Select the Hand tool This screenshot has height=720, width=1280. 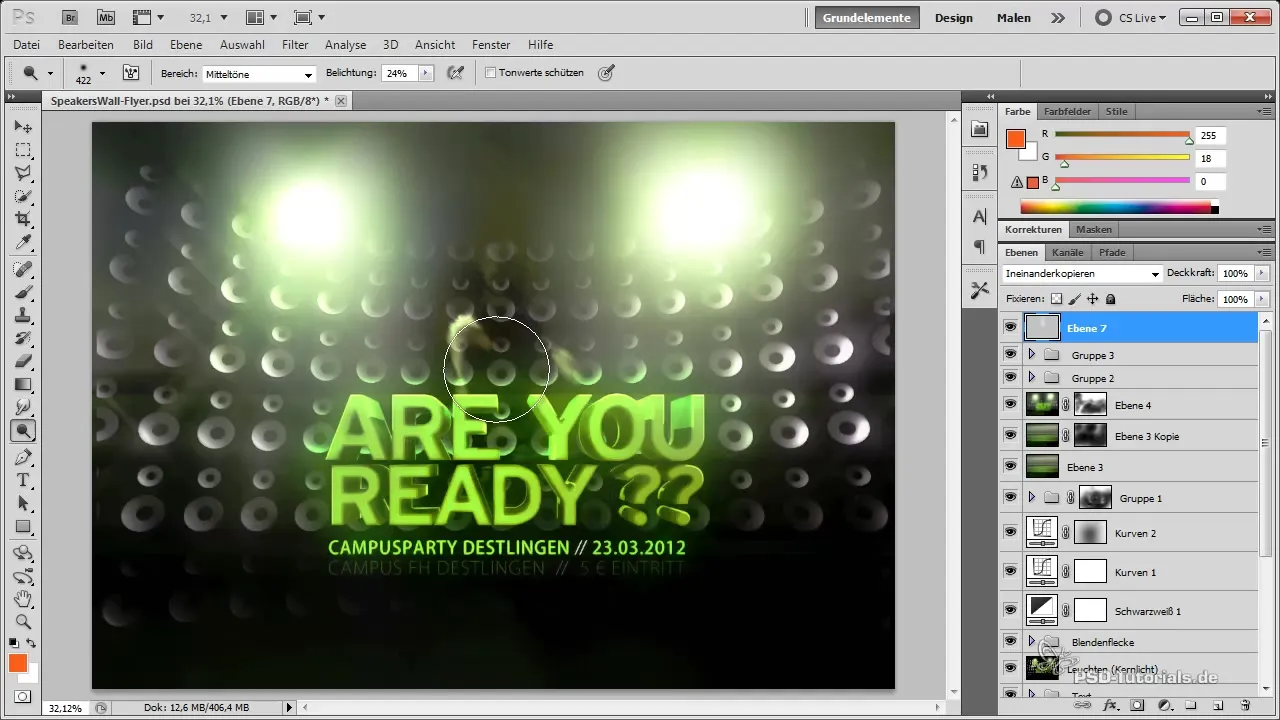pyautogui.click(x=22, y=599)
